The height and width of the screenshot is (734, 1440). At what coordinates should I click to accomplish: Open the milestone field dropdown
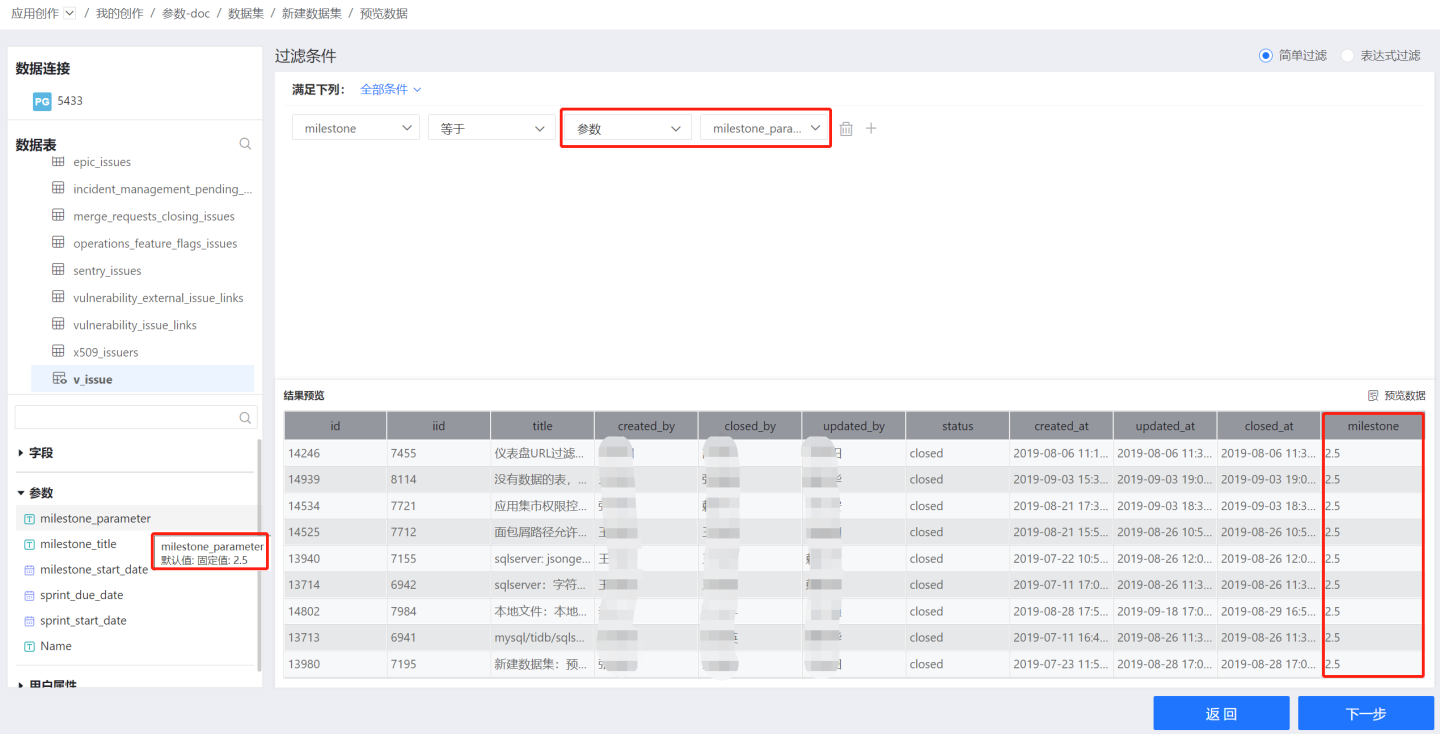tap(355, 128)
